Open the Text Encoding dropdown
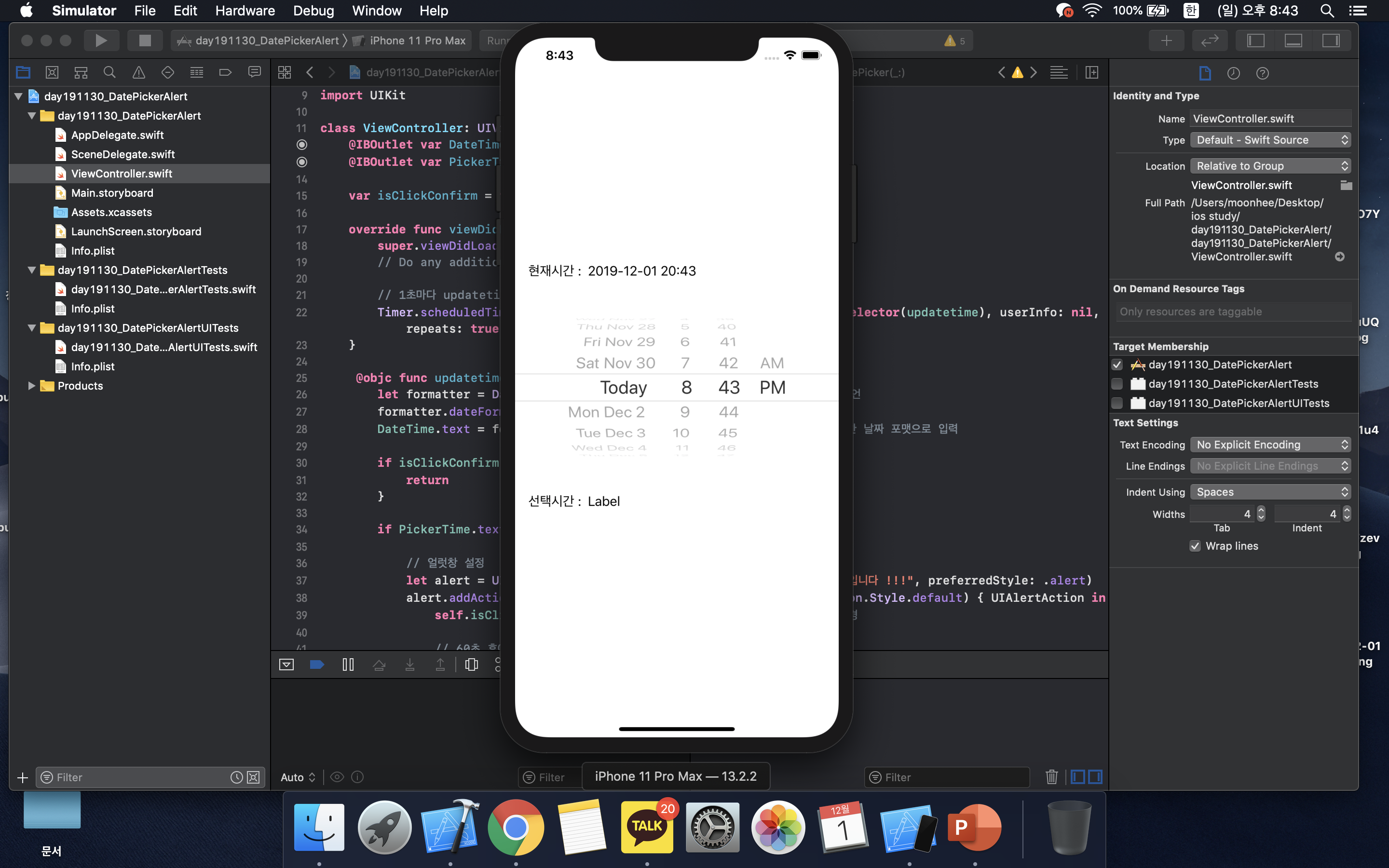 [1269, 444]
